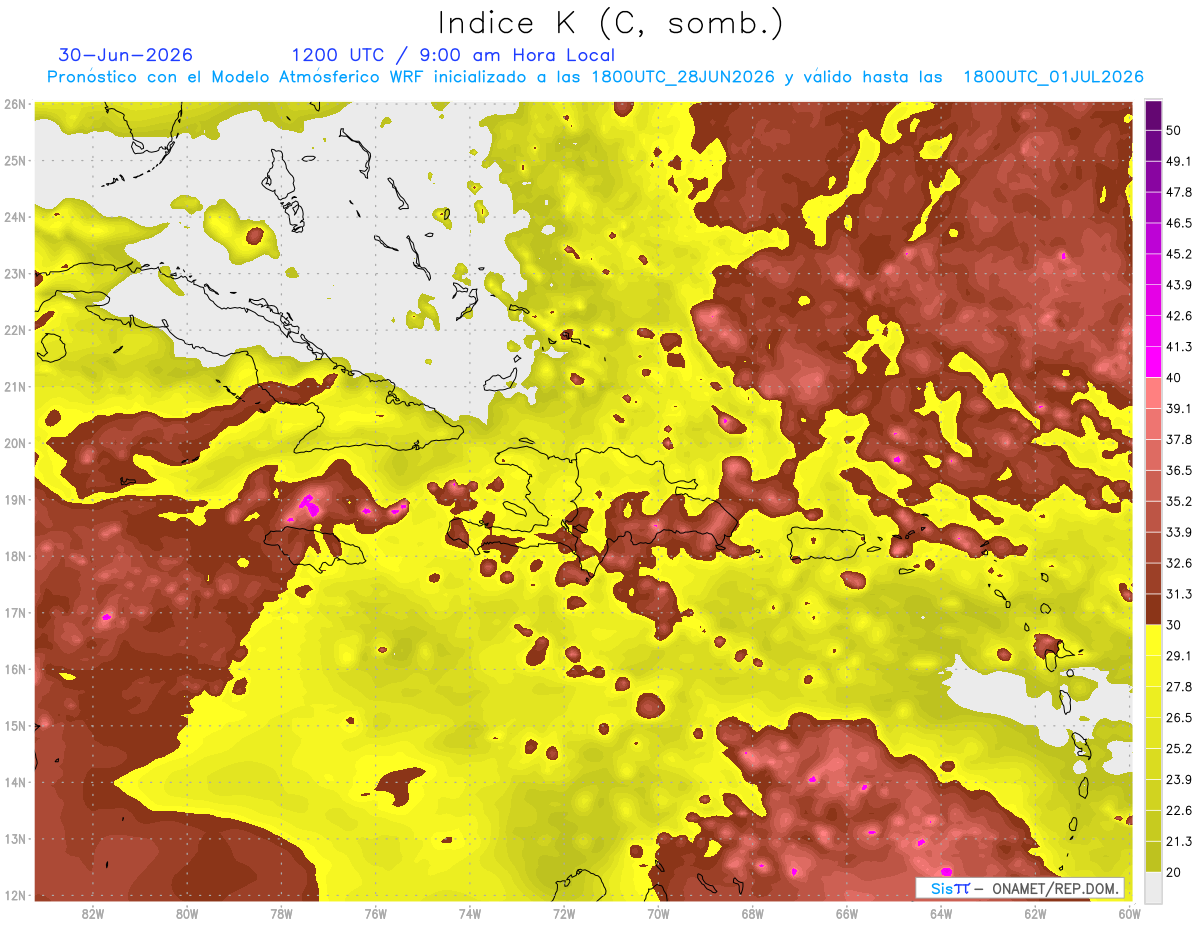1200x927 pixels.
Task: Click the longitude label '66W'
Action: [847, 913]
